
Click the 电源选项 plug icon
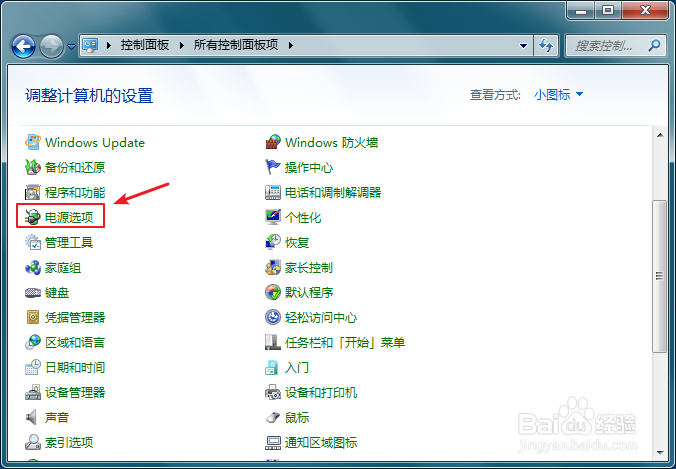(33, 217)
